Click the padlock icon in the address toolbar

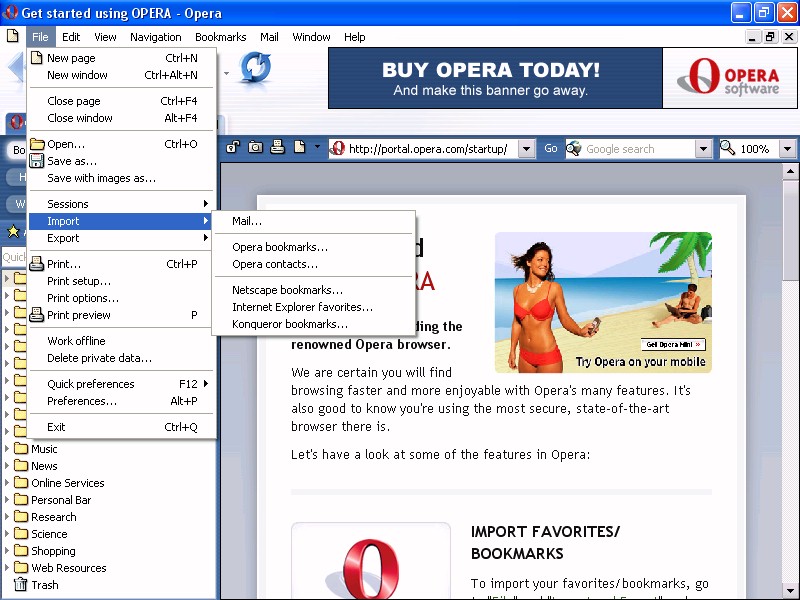tap(233, 147)
